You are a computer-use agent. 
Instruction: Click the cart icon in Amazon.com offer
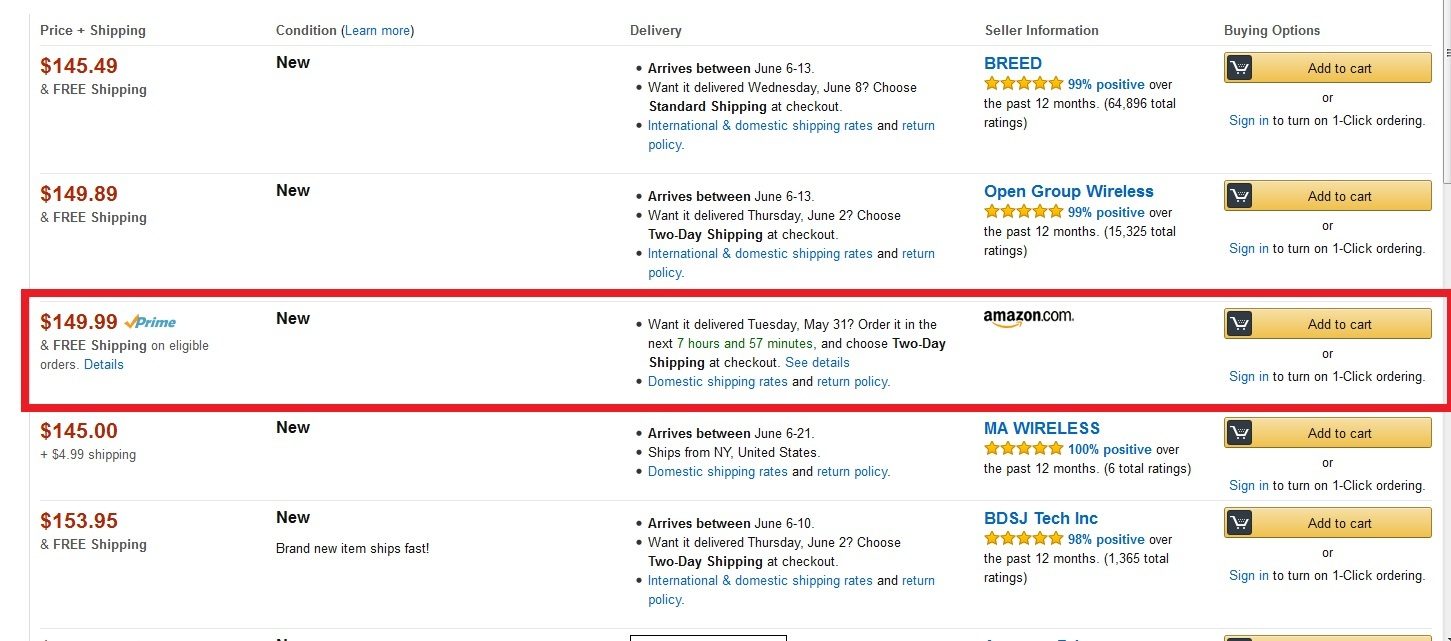pyautogui.click(x=1239, y=324)
